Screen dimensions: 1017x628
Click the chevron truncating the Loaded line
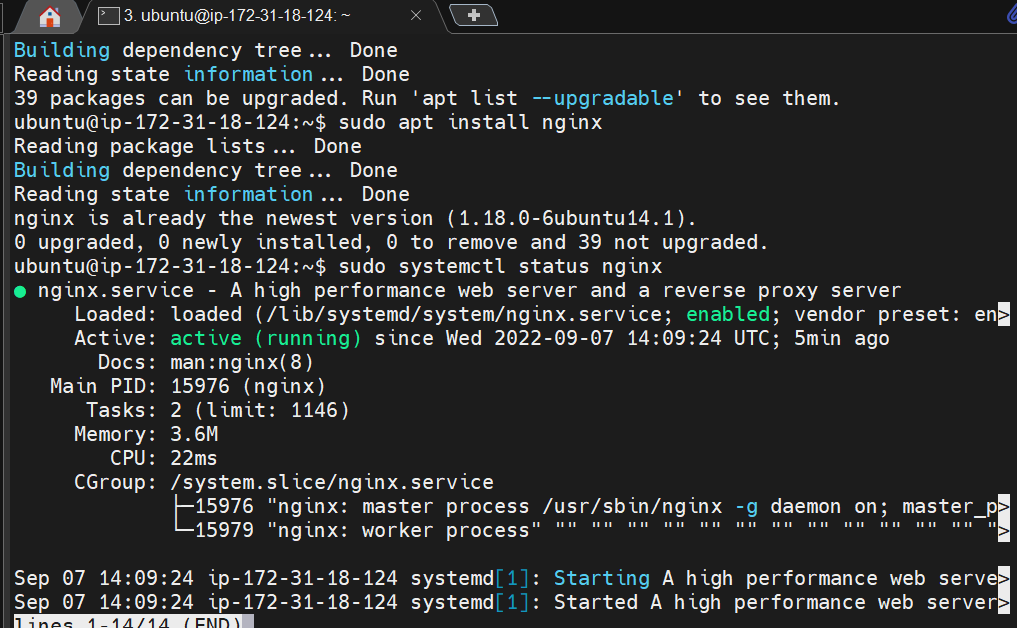pos(1005,313)
